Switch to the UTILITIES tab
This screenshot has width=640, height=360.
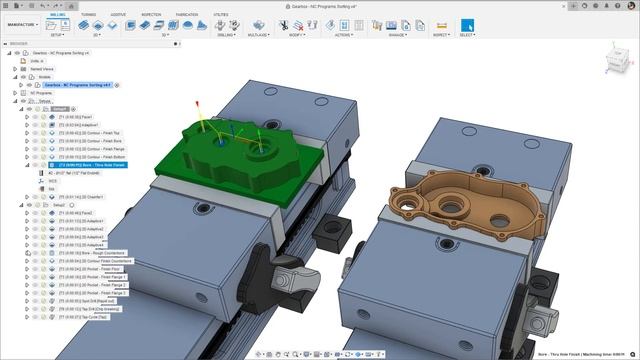[x=221, y=15]
